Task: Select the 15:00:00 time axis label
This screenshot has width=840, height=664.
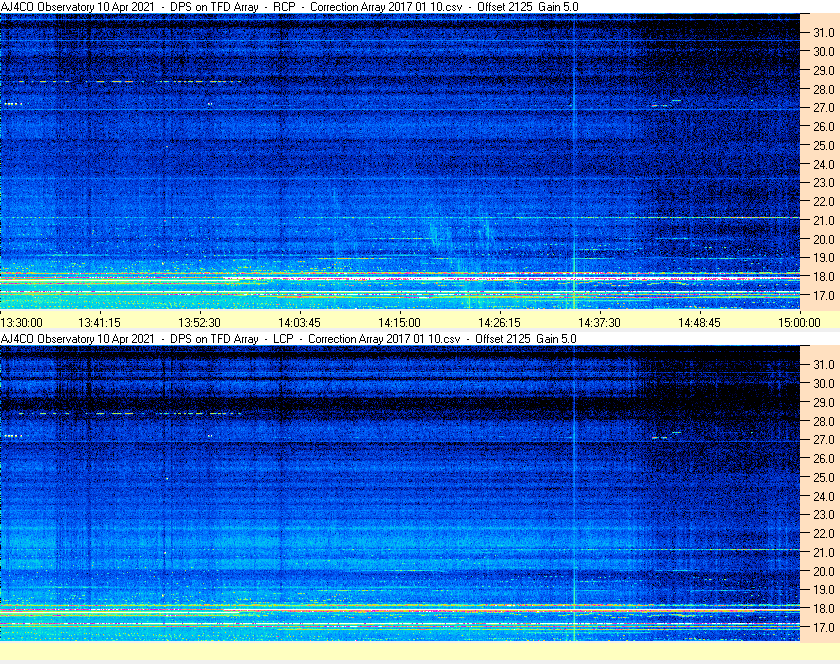Action: pos(799,323)
